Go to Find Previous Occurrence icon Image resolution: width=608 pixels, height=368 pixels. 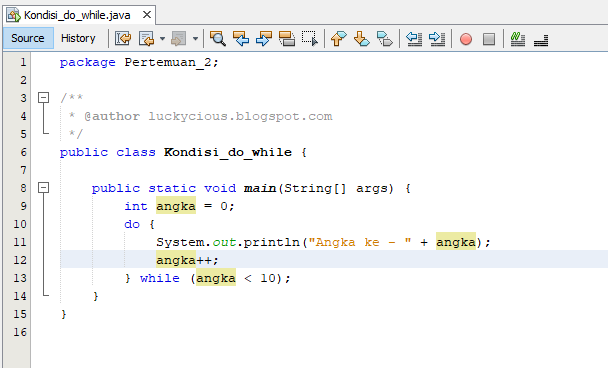tap(241, 38)
